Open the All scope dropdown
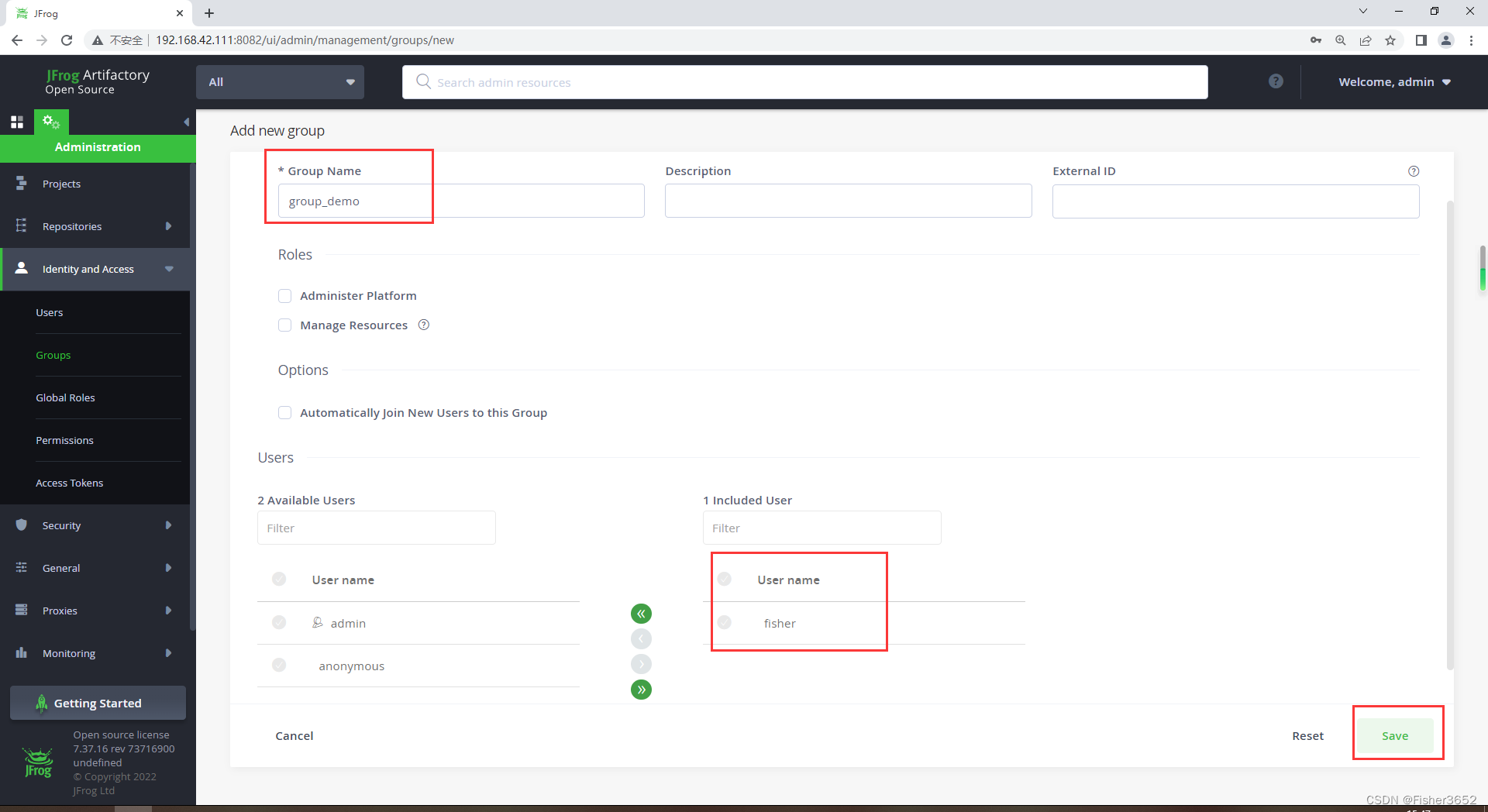 [281, 82]
